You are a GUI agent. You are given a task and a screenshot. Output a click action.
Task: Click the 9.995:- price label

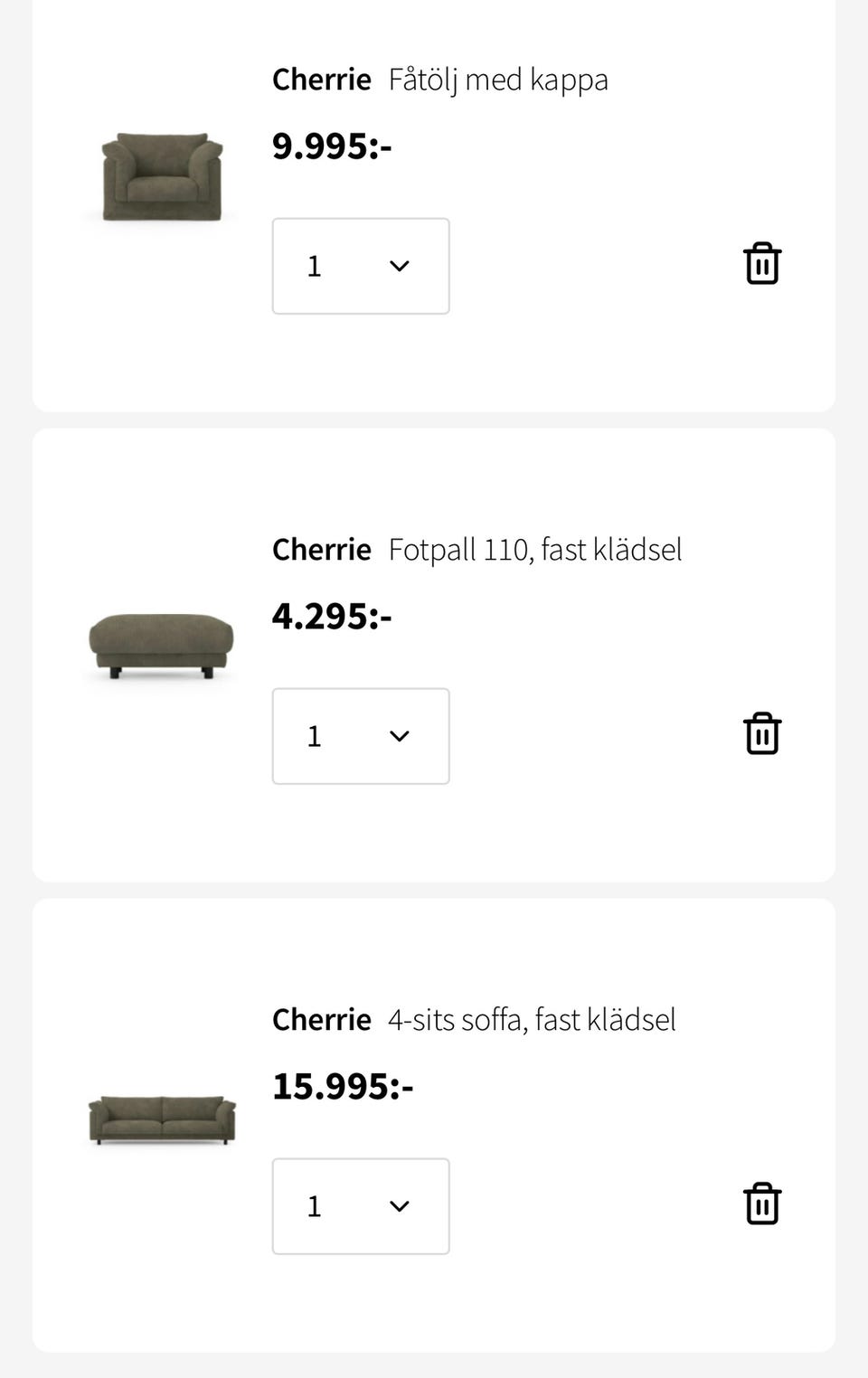pos(332,146)
